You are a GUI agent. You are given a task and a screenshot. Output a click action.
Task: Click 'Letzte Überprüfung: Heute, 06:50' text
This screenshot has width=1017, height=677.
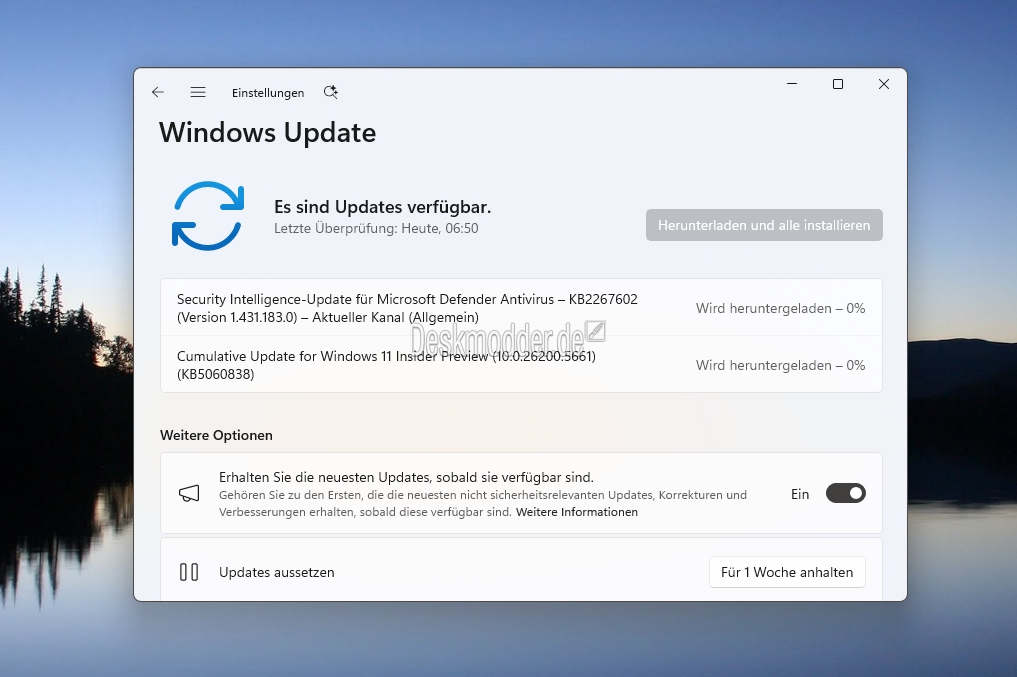click(376, 228)
